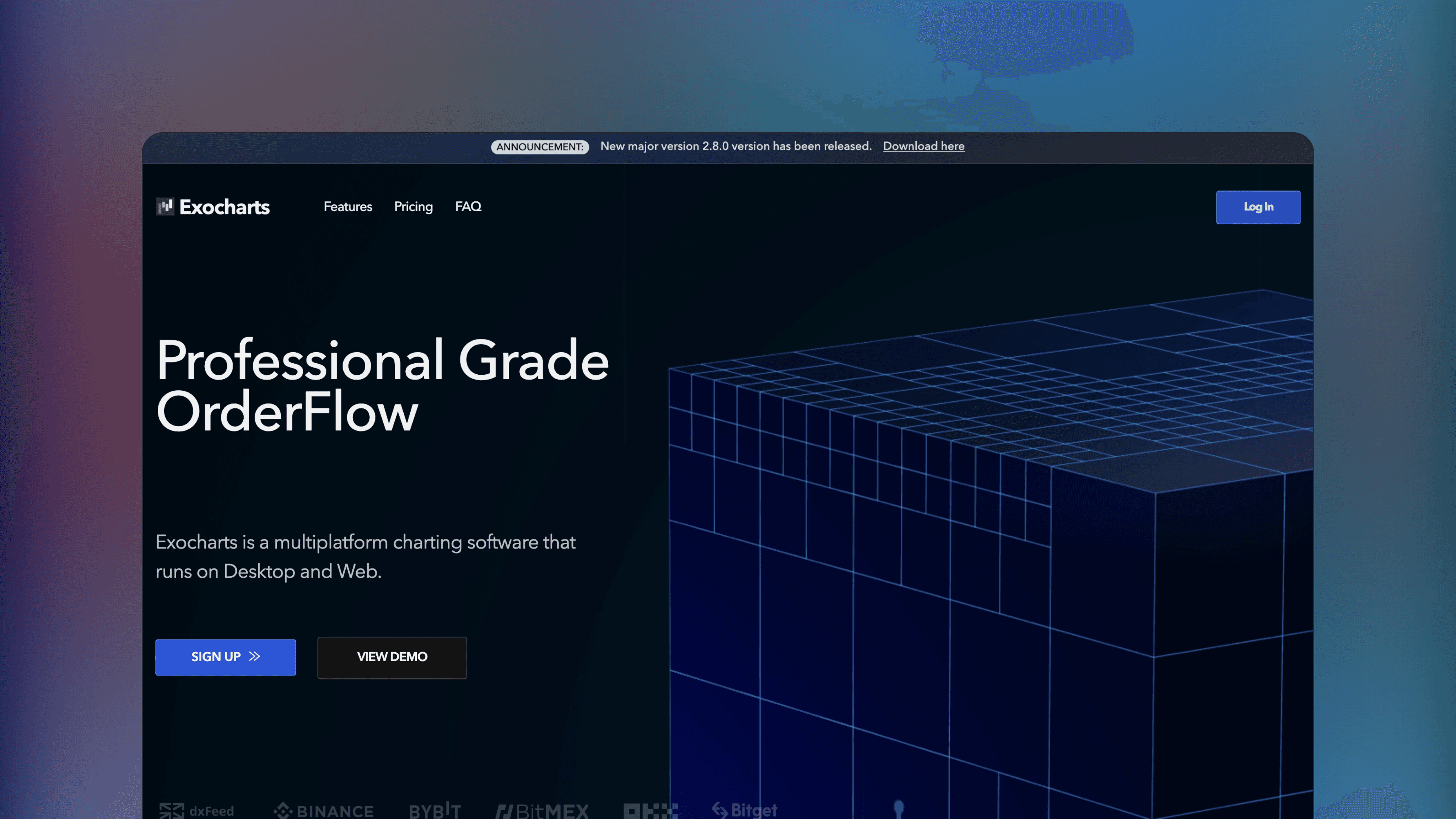Click the ANNOUNCEMENT badge pill
The height and width of the screenshot is (819, 1456).
[x=540, y=146]
